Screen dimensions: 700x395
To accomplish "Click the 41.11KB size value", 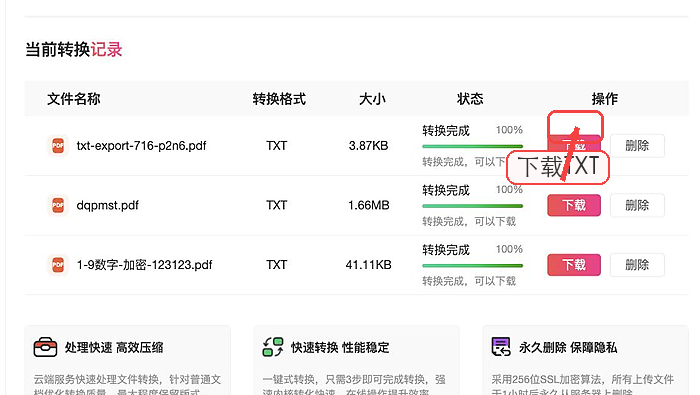I will tap(369, 265).
